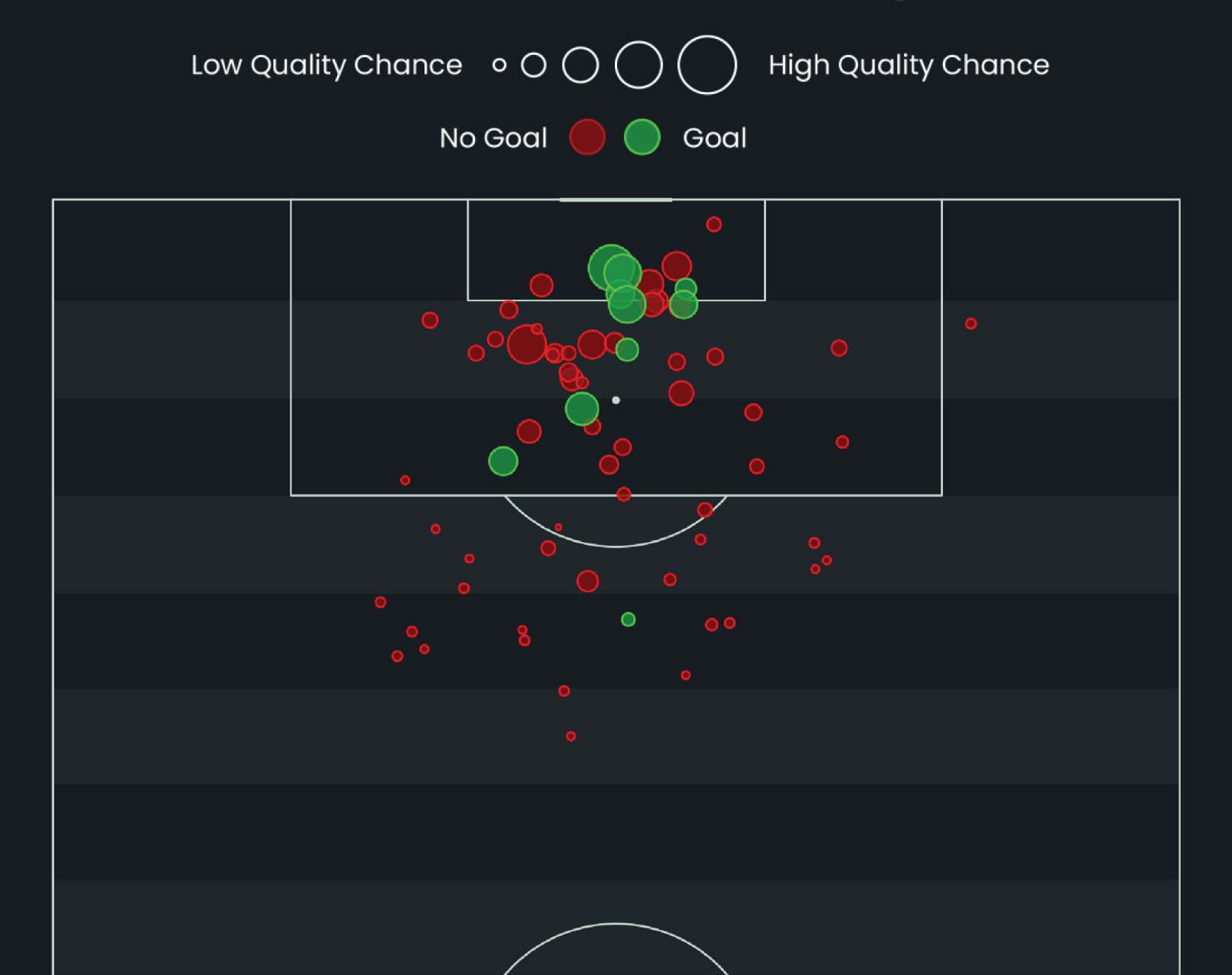Click the small green goal outside the box
The width and height of the screenshot is (1232, 975).
(628, 620)
